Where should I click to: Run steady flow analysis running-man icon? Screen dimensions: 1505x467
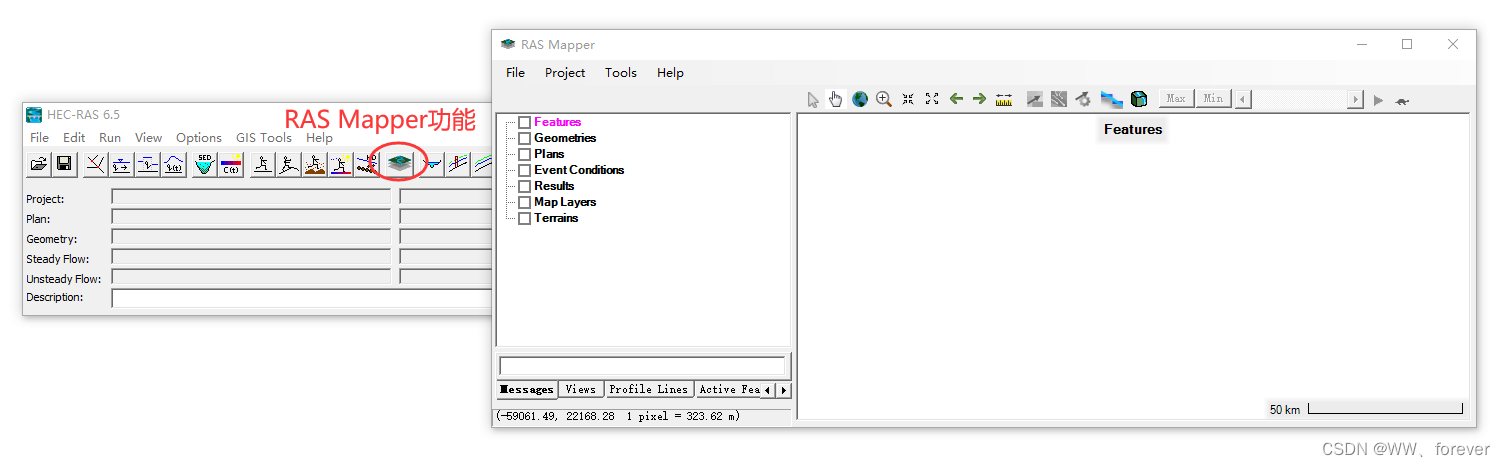(263, 164)
